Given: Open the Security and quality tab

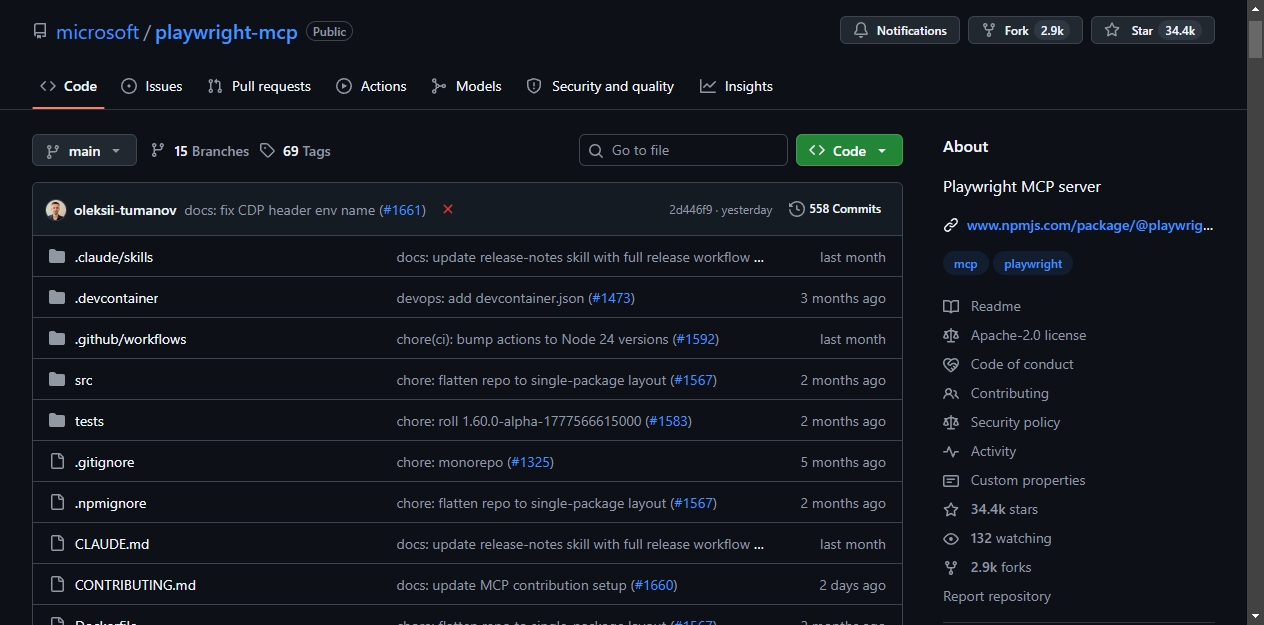Looking at the screenshot, I should coord(600,86).
